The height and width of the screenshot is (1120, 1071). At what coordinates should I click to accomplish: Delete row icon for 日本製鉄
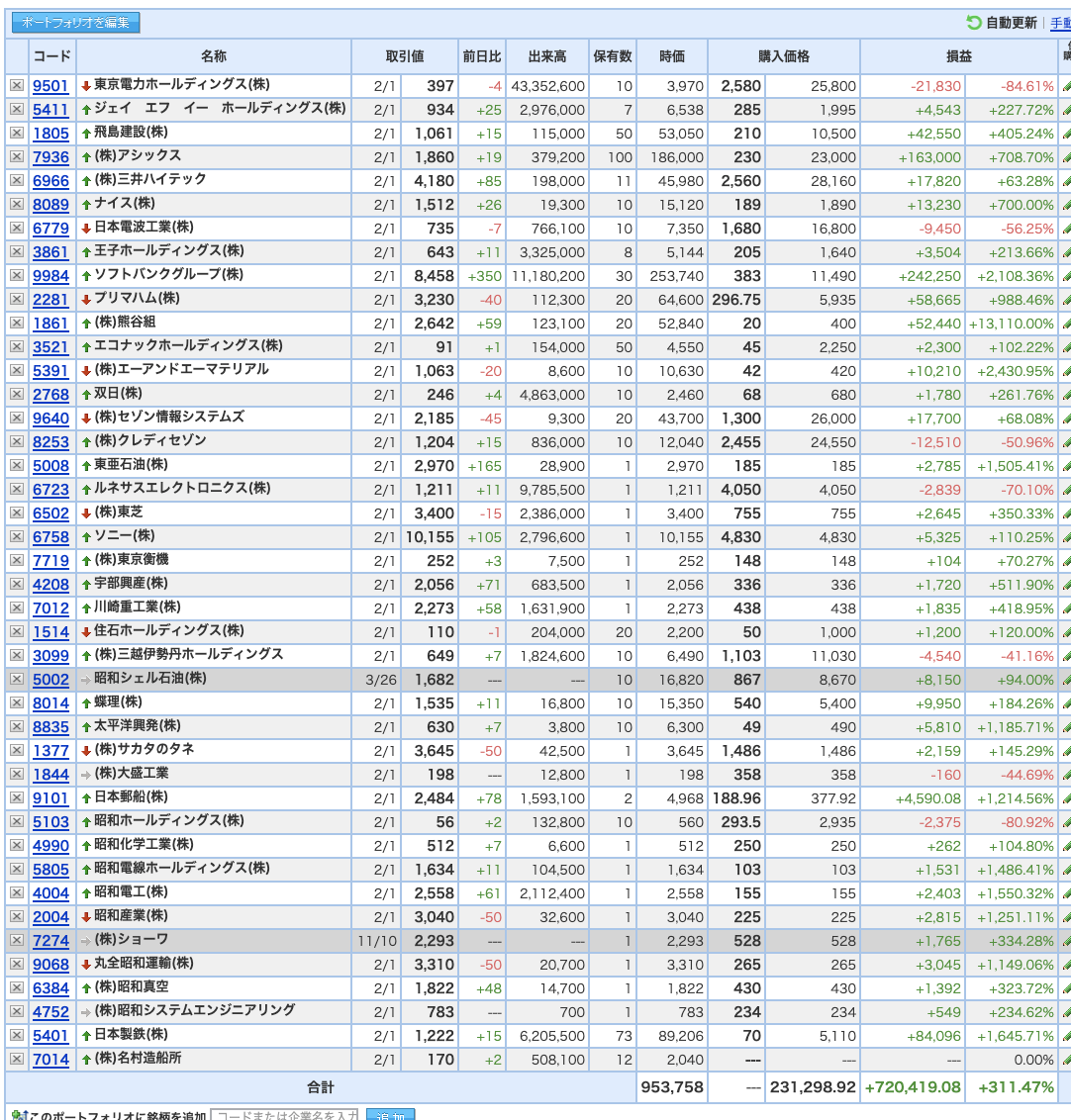tap(17, 1036)
